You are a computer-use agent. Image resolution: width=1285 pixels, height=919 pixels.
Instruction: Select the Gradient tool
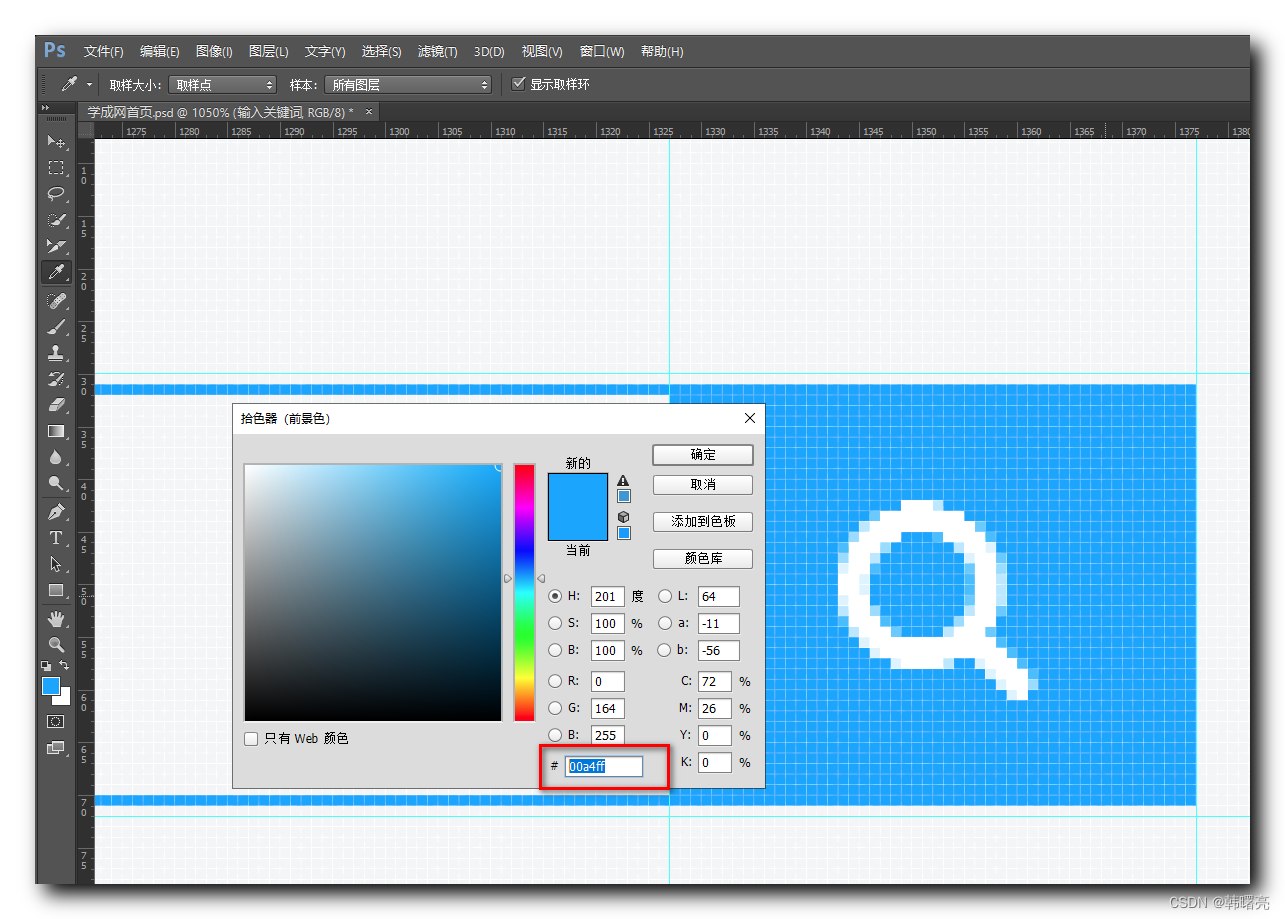click(x=56, y=431)
